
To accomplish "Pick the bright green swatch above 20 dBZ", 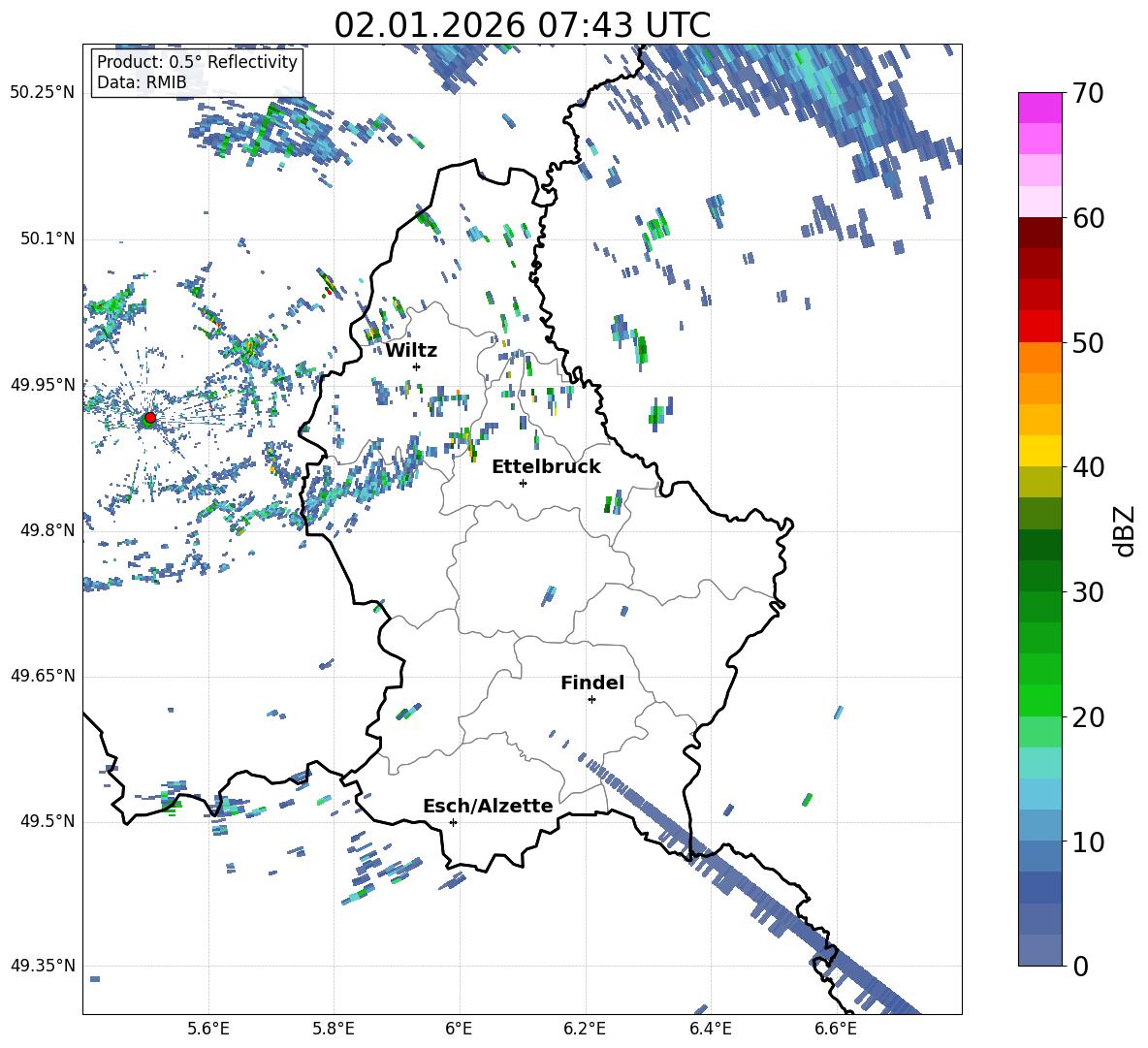I will [x=1039, y=700].
